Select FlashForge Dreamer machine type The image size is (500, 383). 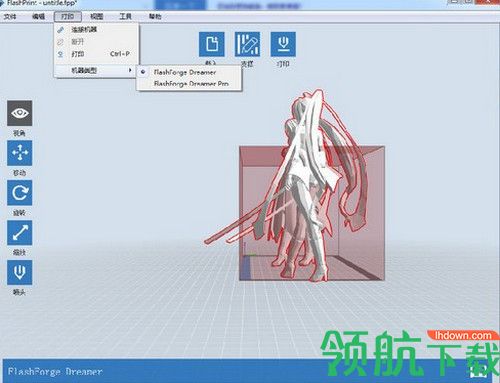[189, 72]
